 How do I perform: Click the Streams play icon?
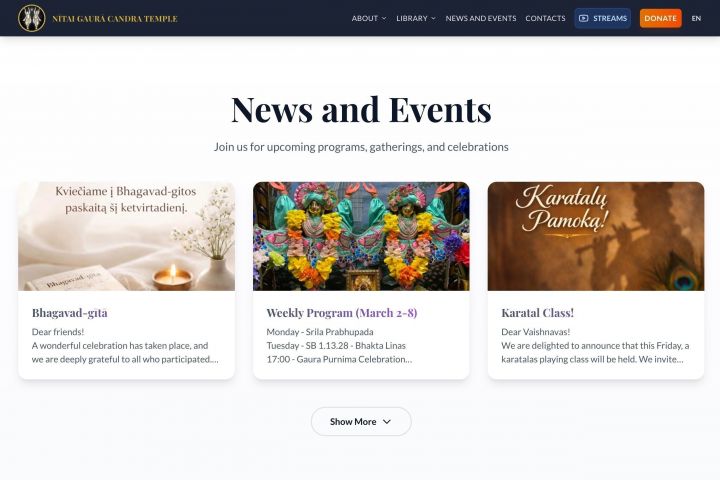(x=583, y=18)
